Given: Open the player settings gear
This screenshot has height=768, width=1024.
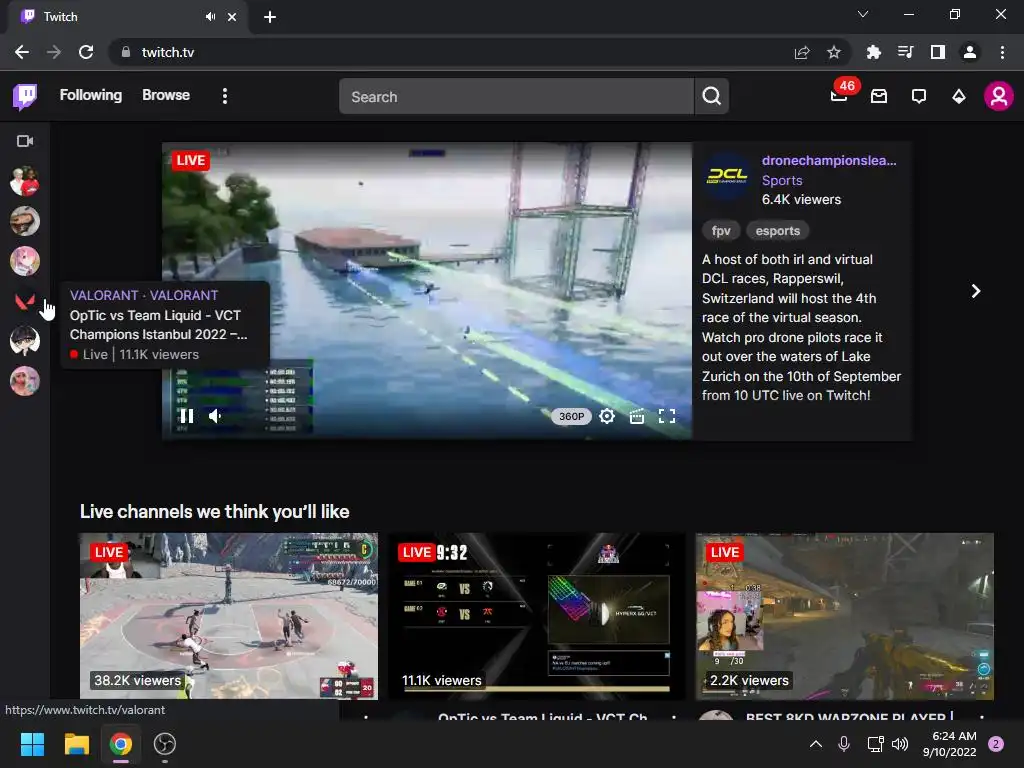Looking at the screenshot, I should (x=607, y=416).
